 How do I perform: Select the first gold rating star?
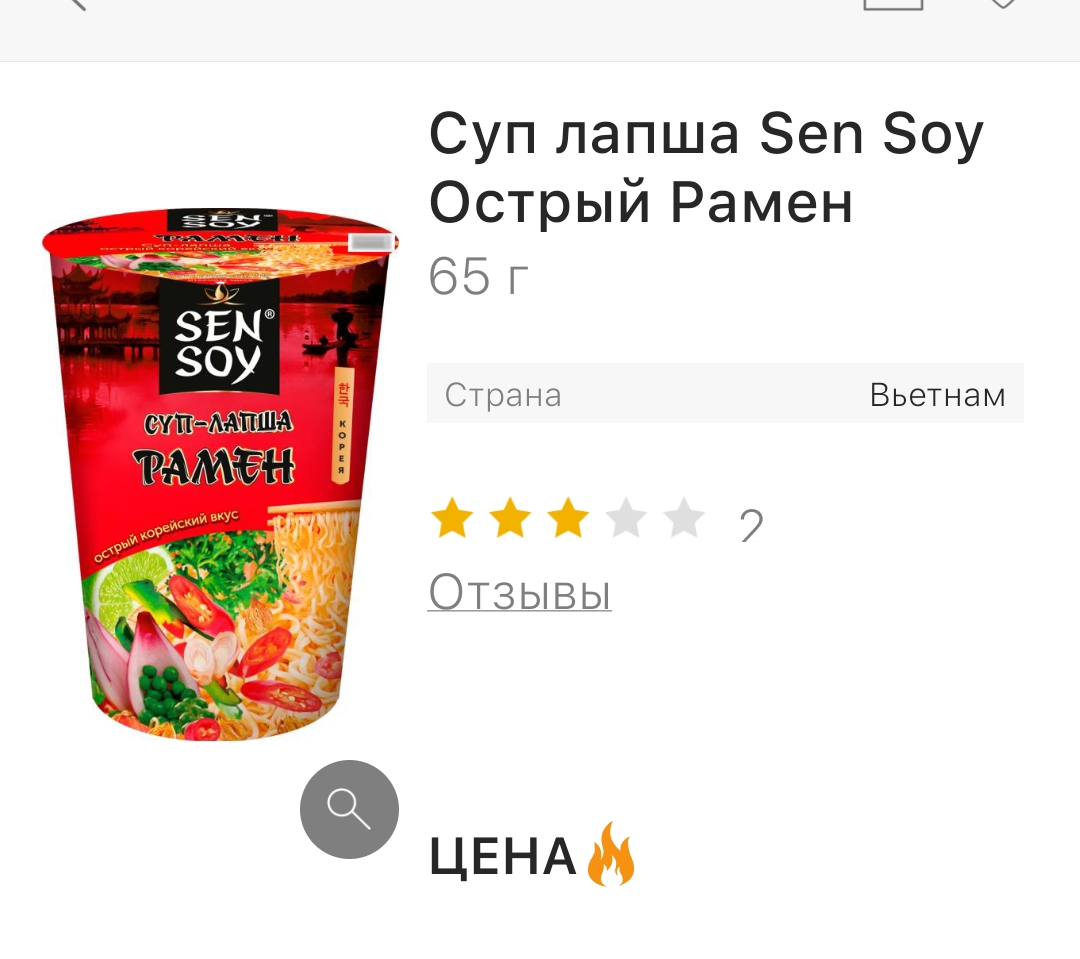[452, 517]
